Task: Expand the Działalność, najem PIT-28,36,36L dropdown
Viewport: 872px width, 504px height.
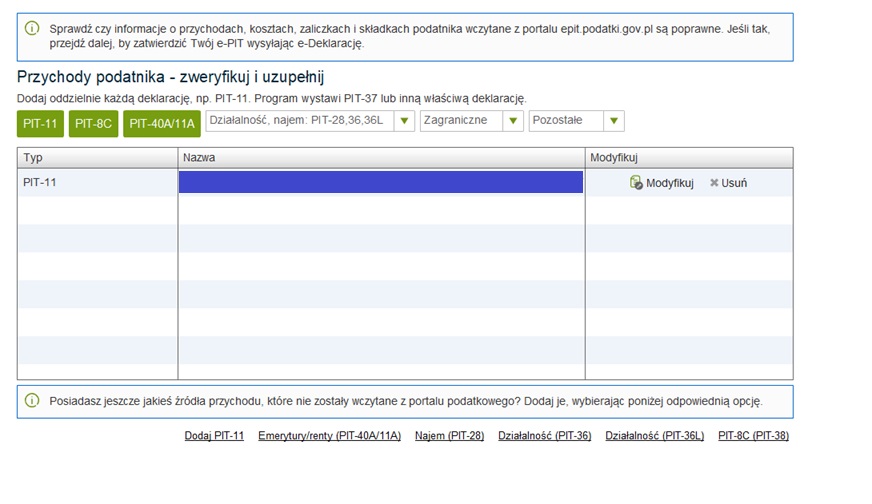Action: [404, 121]
